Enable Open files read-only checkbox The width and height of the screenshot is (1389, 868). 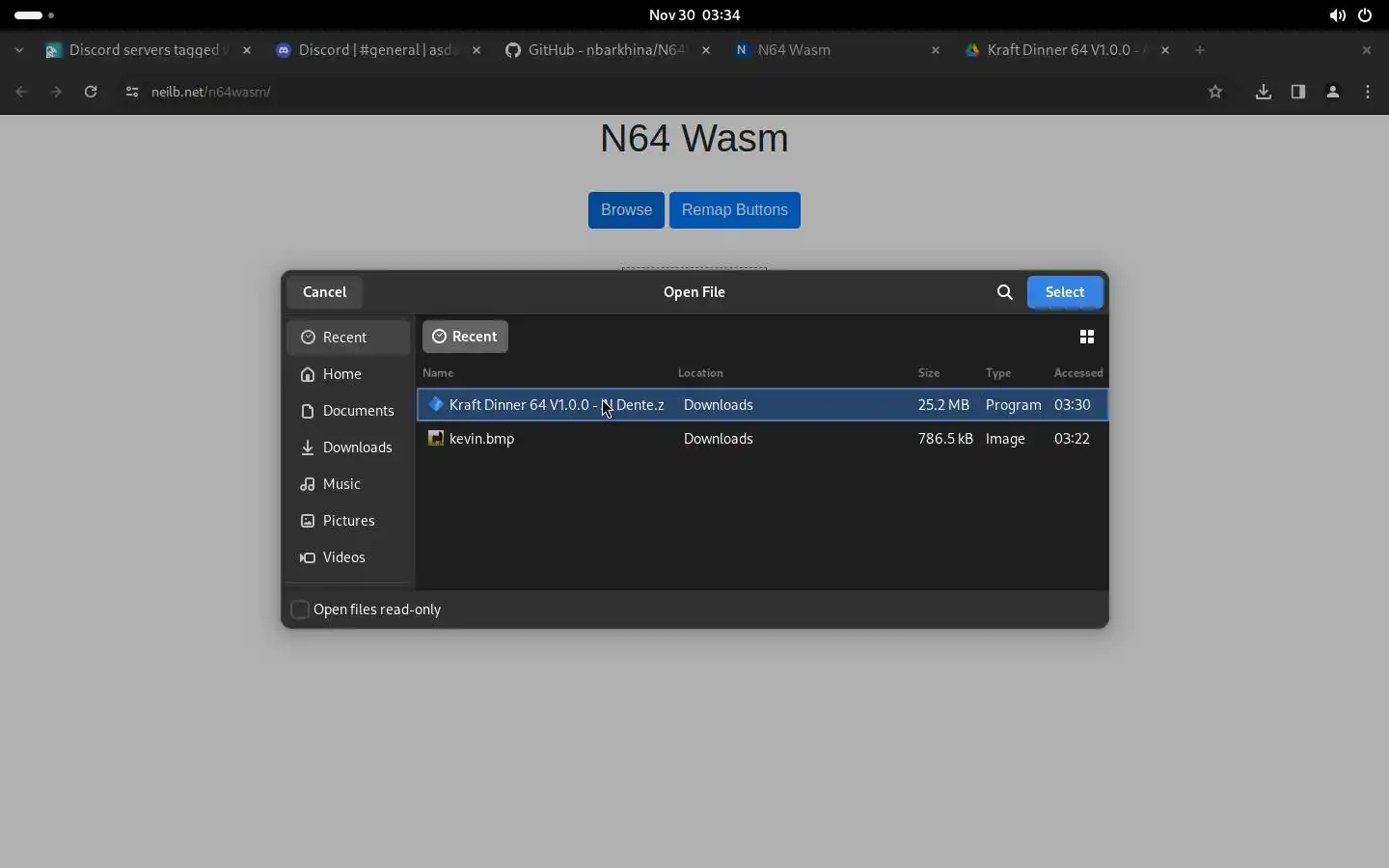click(300, 610)
